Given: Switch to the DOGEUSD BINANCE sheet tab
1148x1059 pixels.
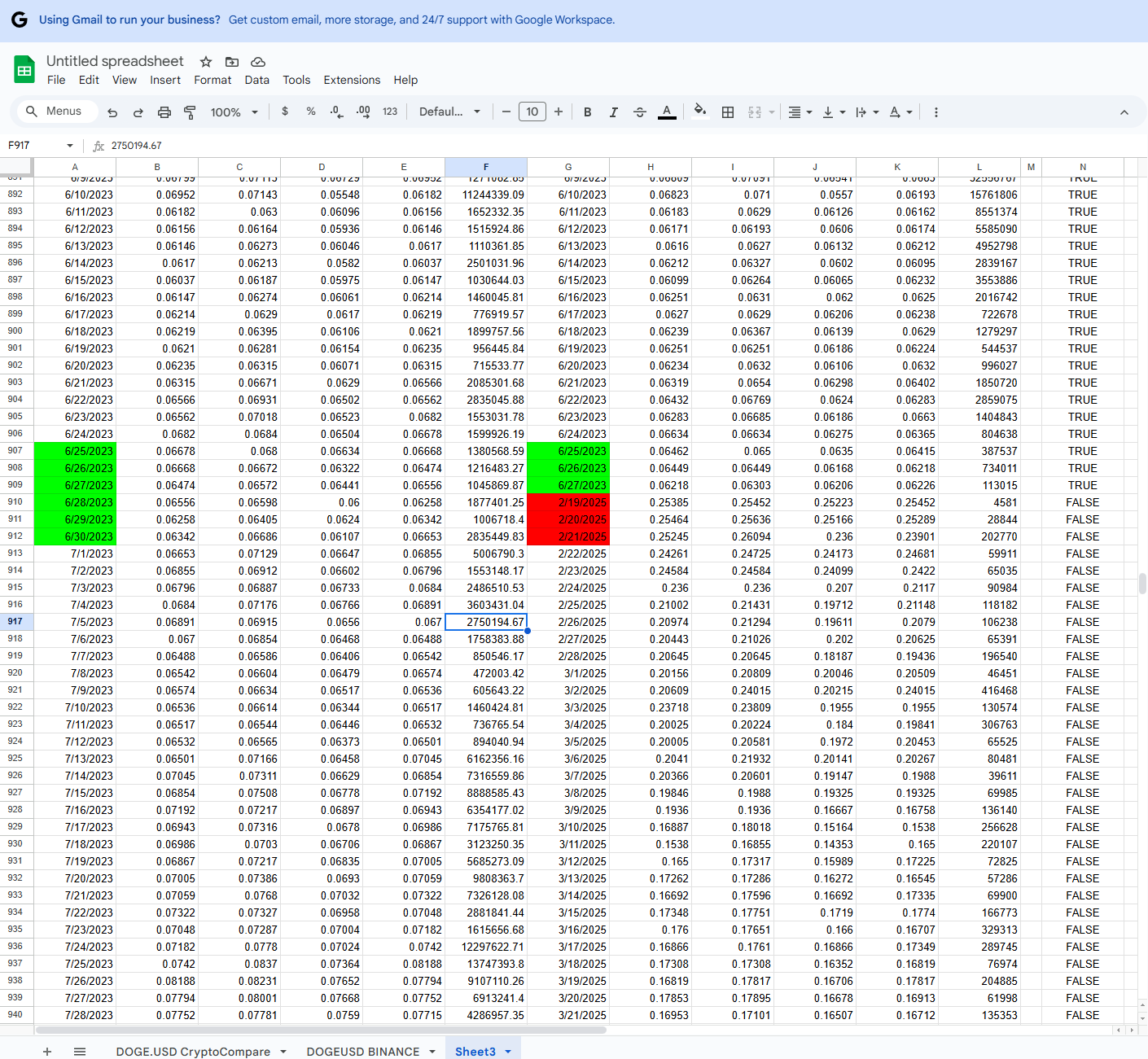Looking at the screenshot, I should click(x=362, y=1052).
